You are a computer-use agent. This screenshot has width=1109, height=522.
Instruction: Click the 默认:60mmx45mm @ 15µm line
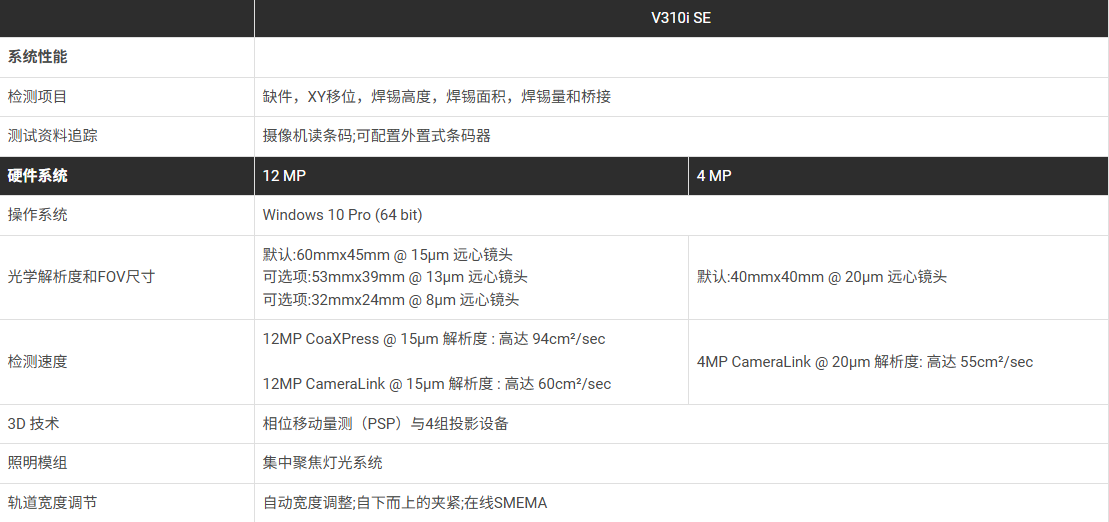click(x=387, y=255)
